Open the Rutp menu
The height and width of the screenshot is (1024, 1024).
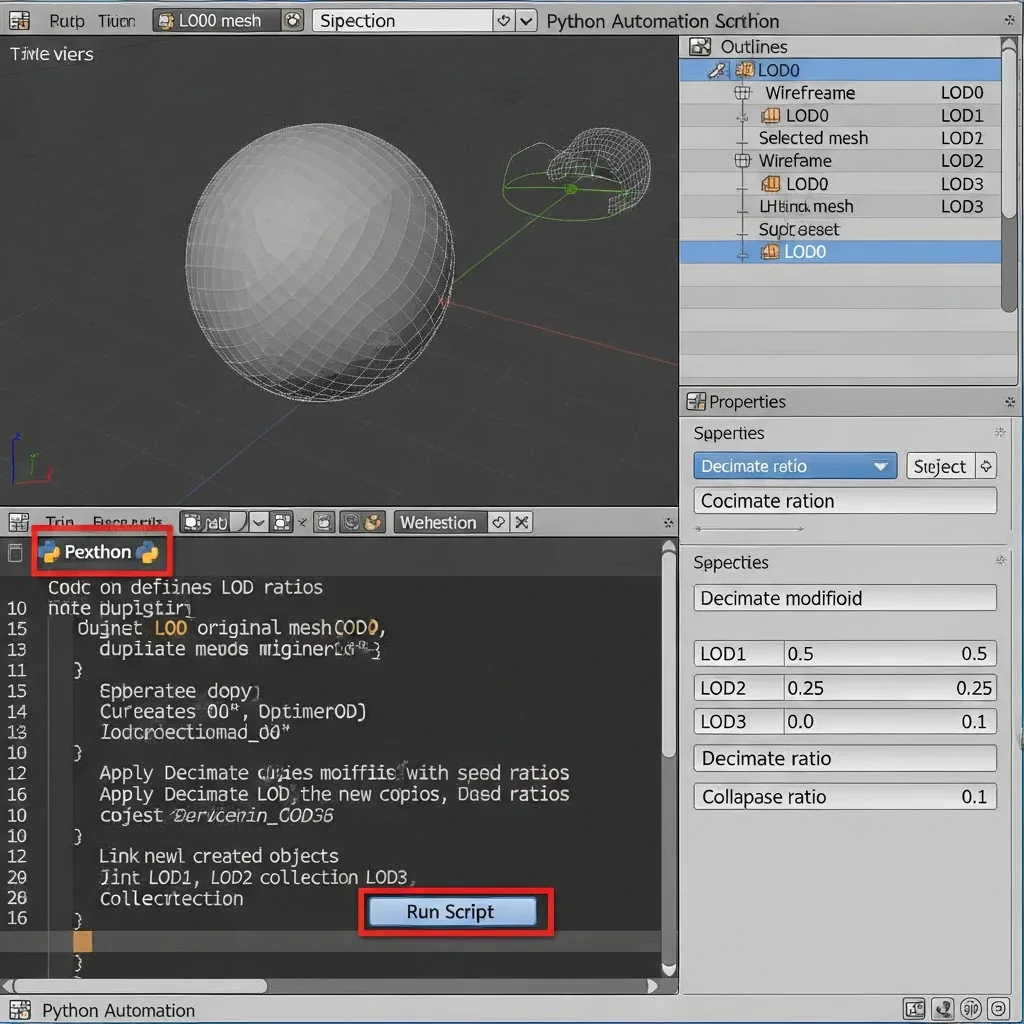tap(67, 21)
